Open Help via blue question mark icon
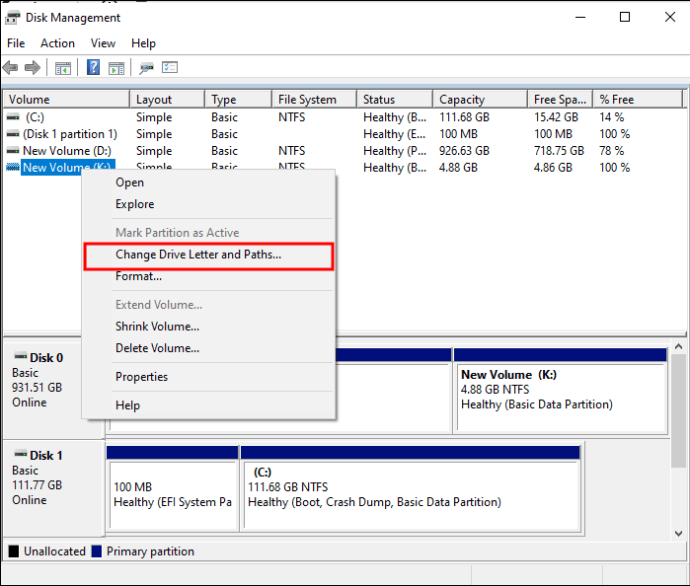 (93, 68)
